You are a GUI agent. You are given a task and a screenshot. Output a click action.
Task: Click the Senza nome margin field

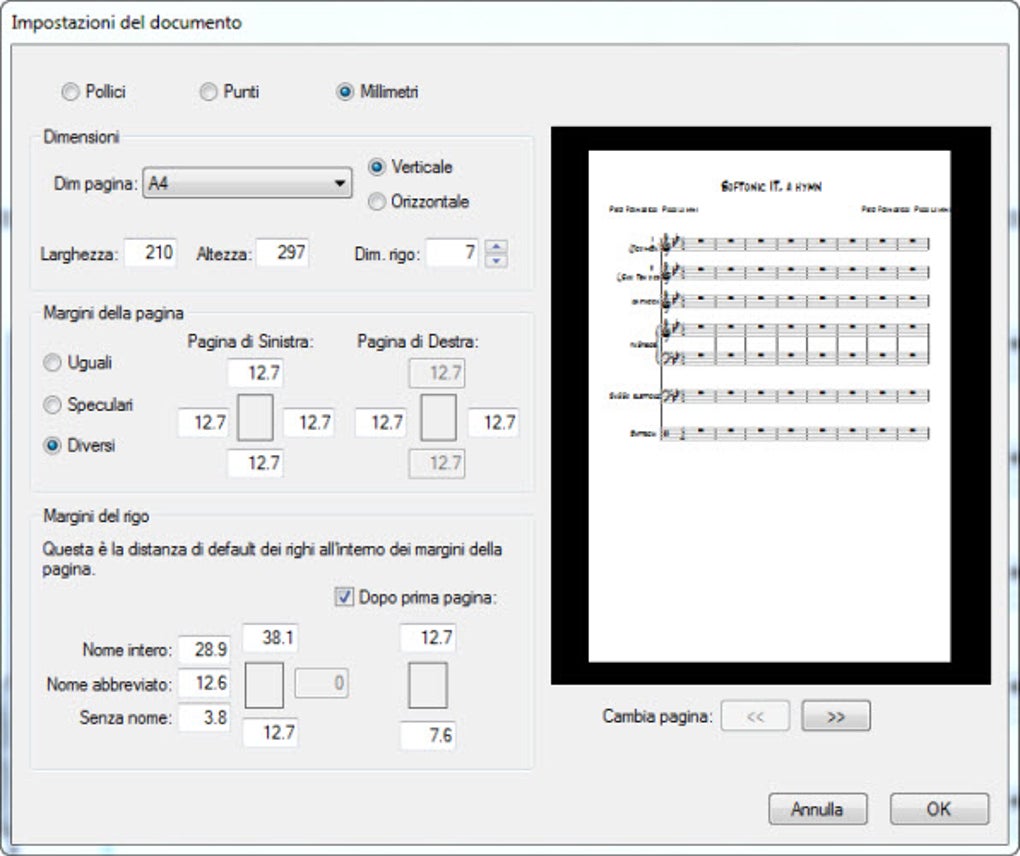(x=204, y=718)
